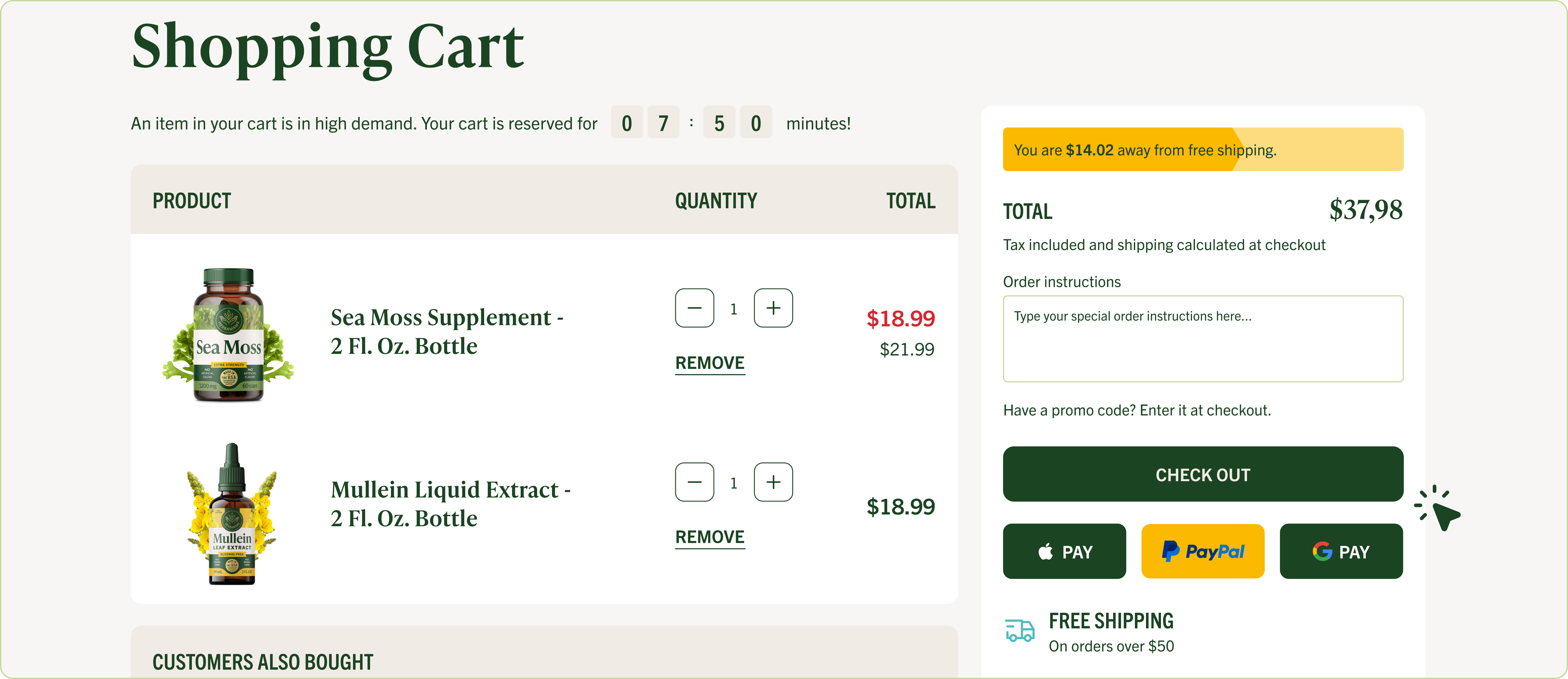Screen dimensions: 1568x679
Task: Click the yellow free shipping progress bar
Action: [x=1203, y=150]
